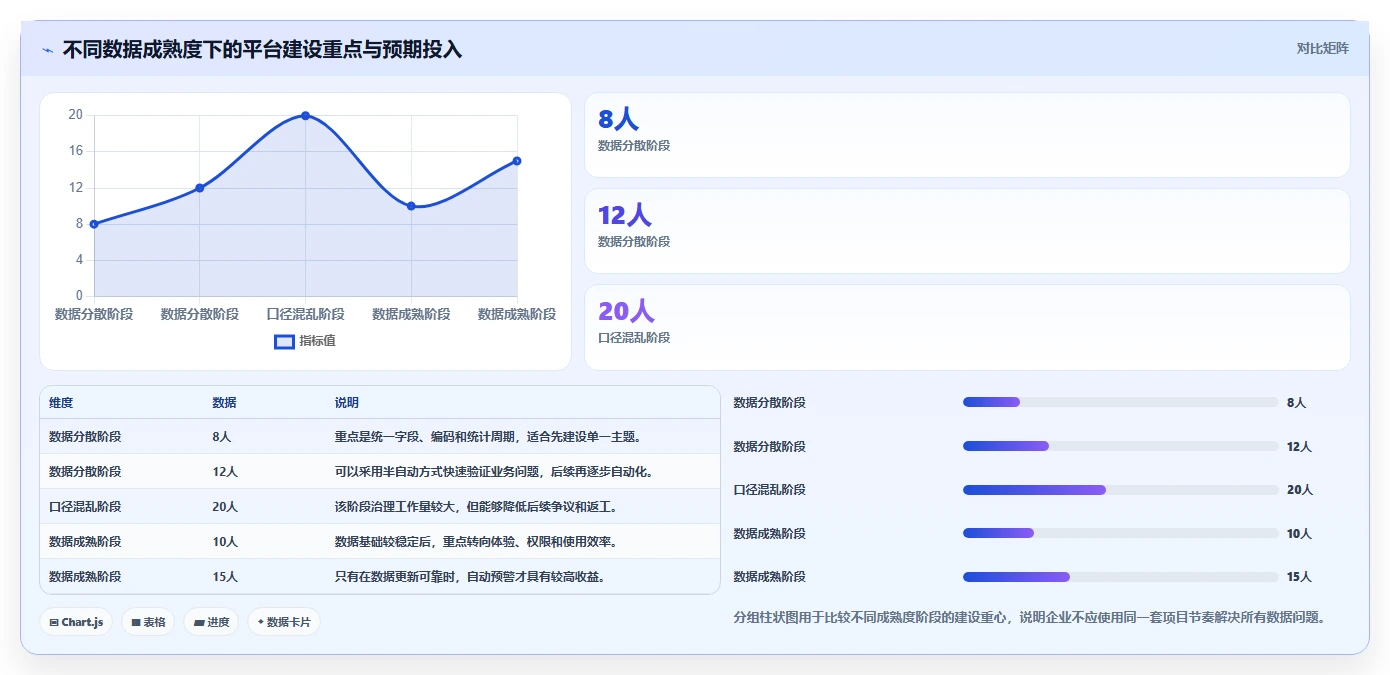Select the Chart.js chip
This screenshot has height=675, width=1390.
coord(76,622)
